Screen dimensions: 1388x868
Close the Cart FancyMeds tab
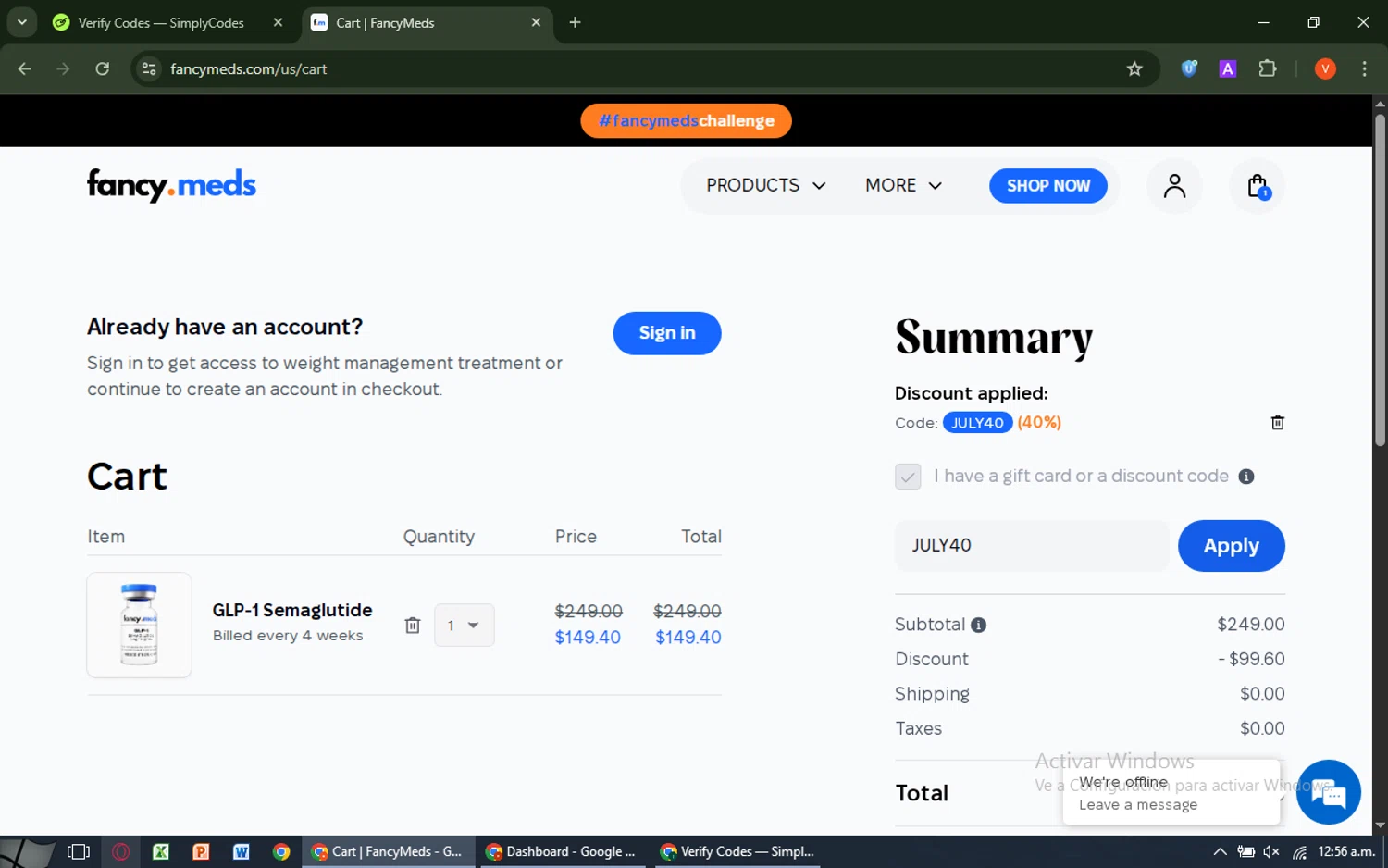pyautogui.click(x=536, y=22)
